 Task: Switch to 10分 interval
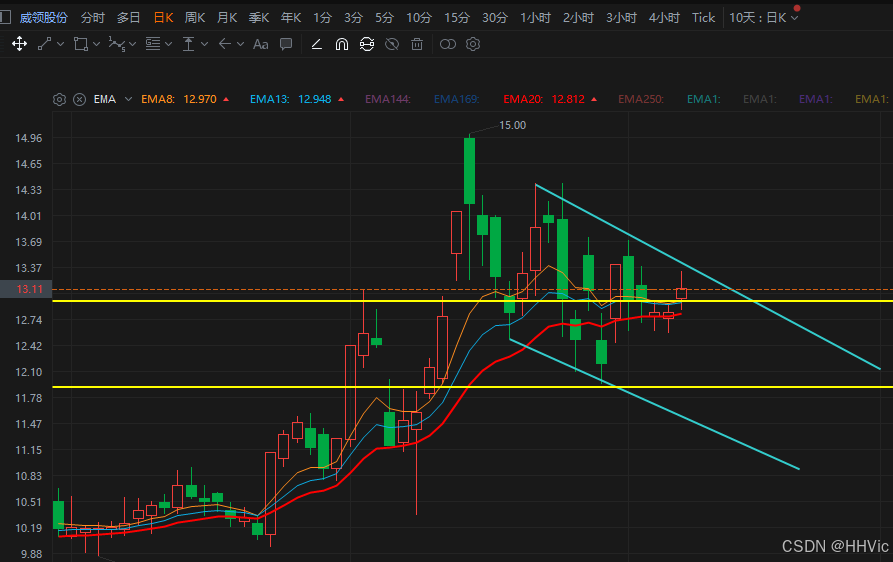[x=419, y=18]
